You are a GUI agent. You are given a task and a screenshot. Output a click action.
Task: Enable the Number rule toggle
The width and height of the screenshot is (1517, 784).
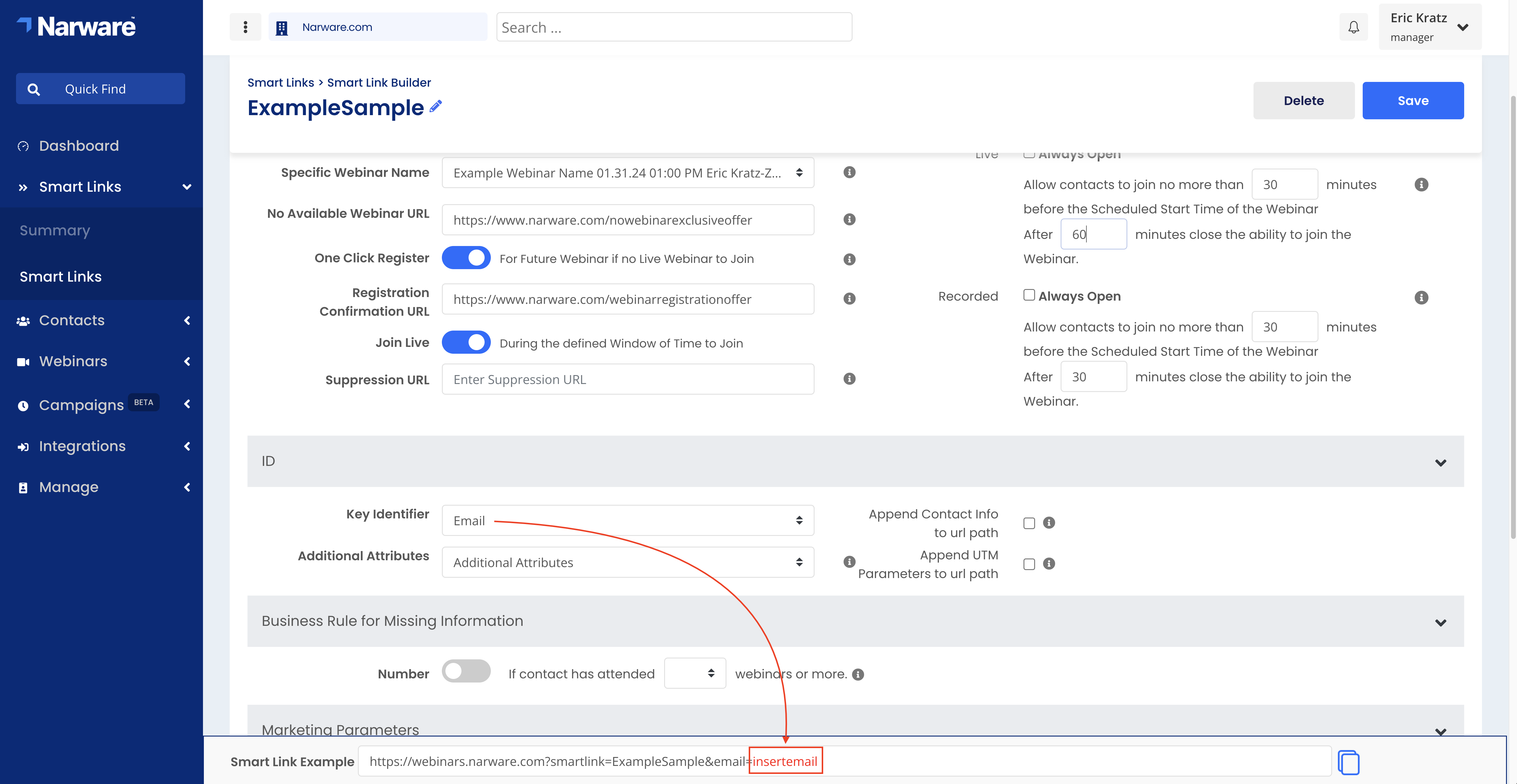[x=466, y=671]
